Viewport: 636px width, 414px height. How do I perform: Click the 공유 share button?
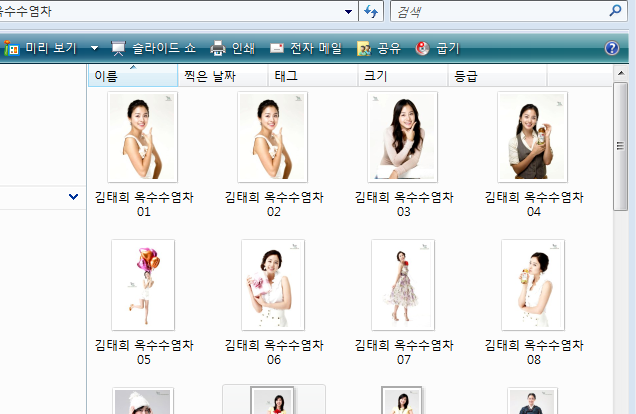click(379, 48)
